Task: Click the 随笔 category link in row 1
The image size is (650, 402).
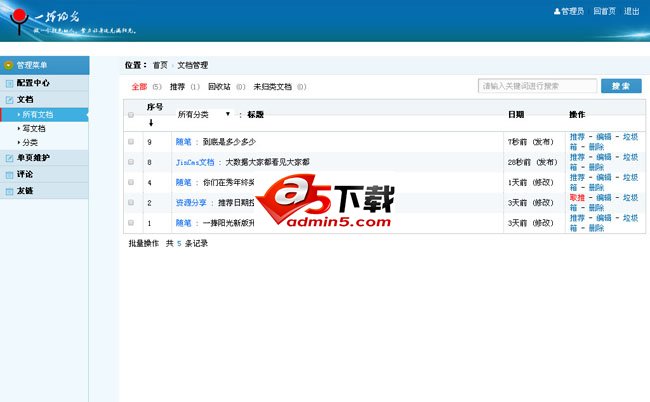Action: click(x=183, y=223)
